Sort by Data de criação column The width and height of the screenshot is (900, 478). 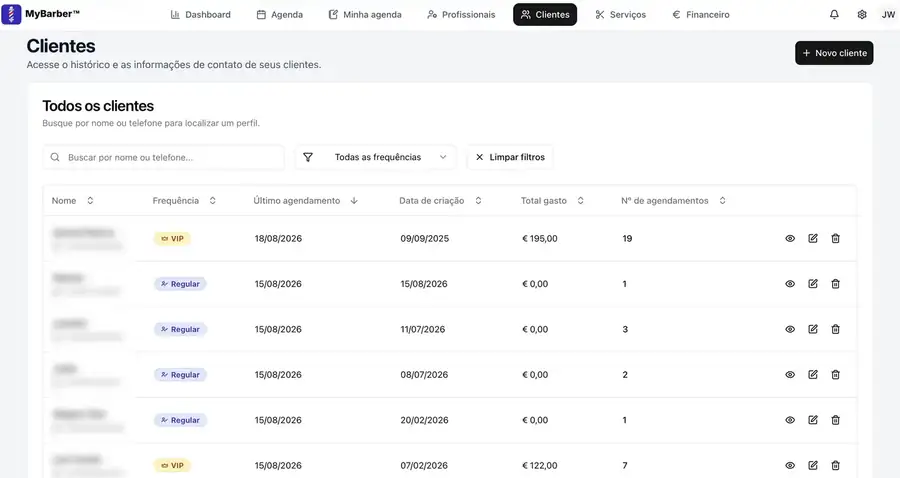[x=440, y=201]
